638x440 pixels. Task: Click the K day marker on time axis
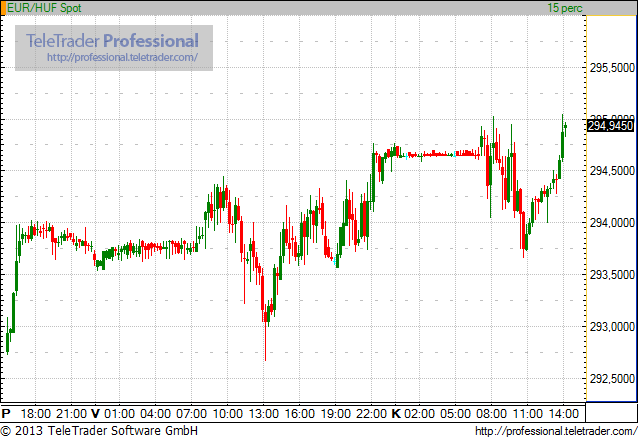pyautogui.click(x=396, y=414)
